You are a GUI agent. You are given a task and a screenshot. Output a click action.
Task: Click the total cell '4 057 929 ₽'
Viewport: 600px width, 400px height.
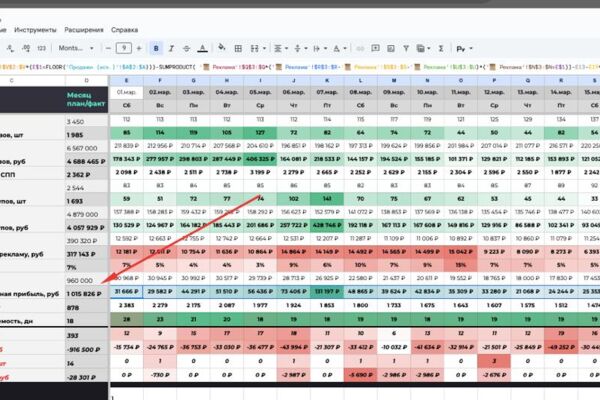click(x=86, y=227)
